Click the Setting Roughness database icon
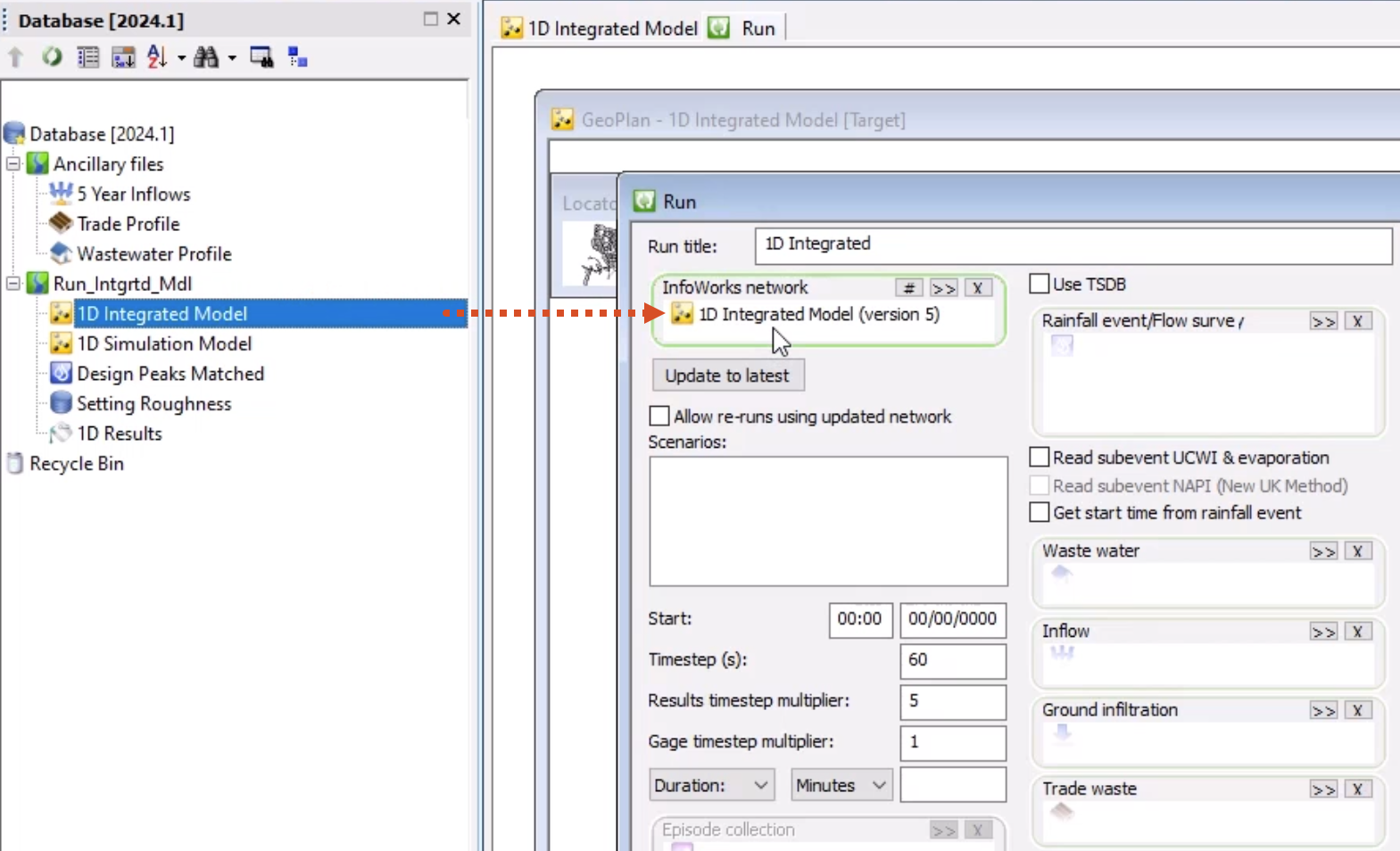Image resolution: width=1400 pixels, height=851 pixels. [61, 403]
